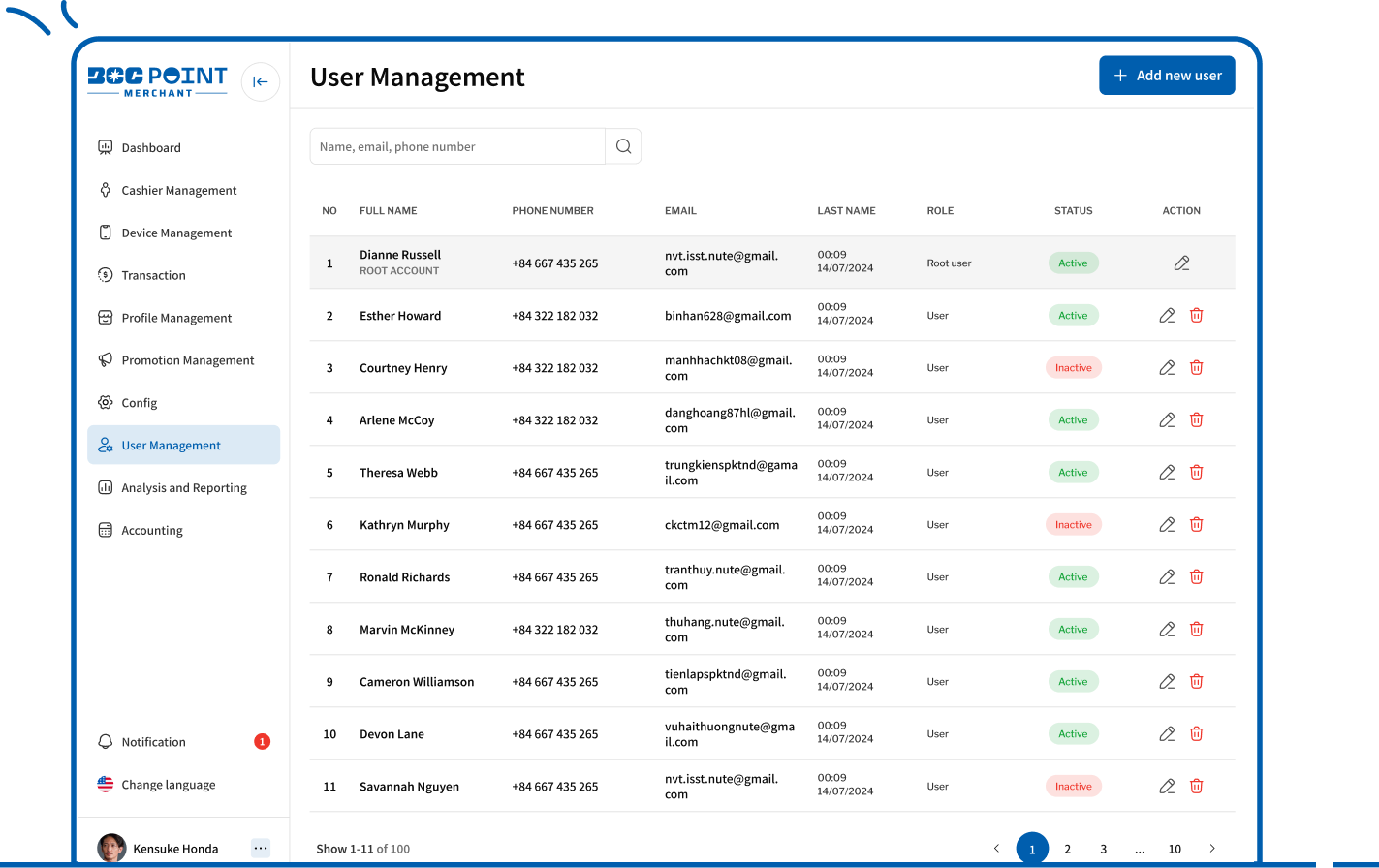Edit Devon Lane's user record
Screen dimensions: 1379x868
click(x=1167, y=734)
